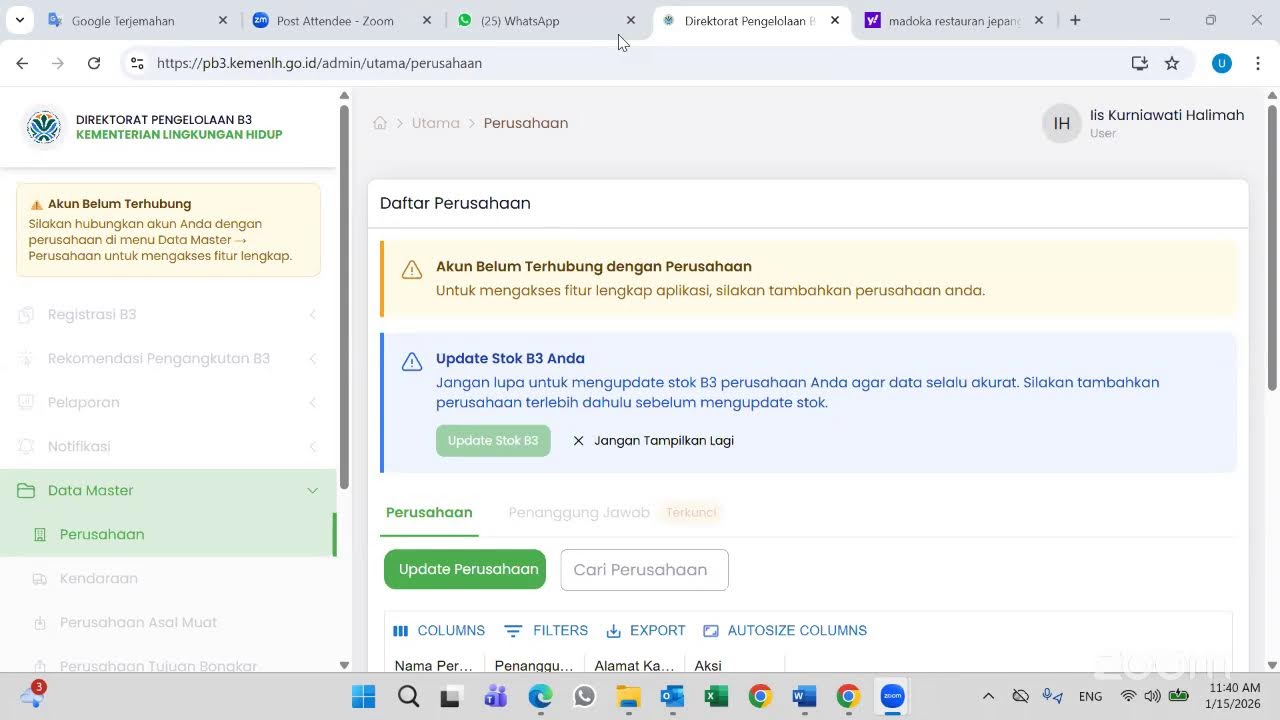Open the Chrome tab search dropdown

[19, 20]
